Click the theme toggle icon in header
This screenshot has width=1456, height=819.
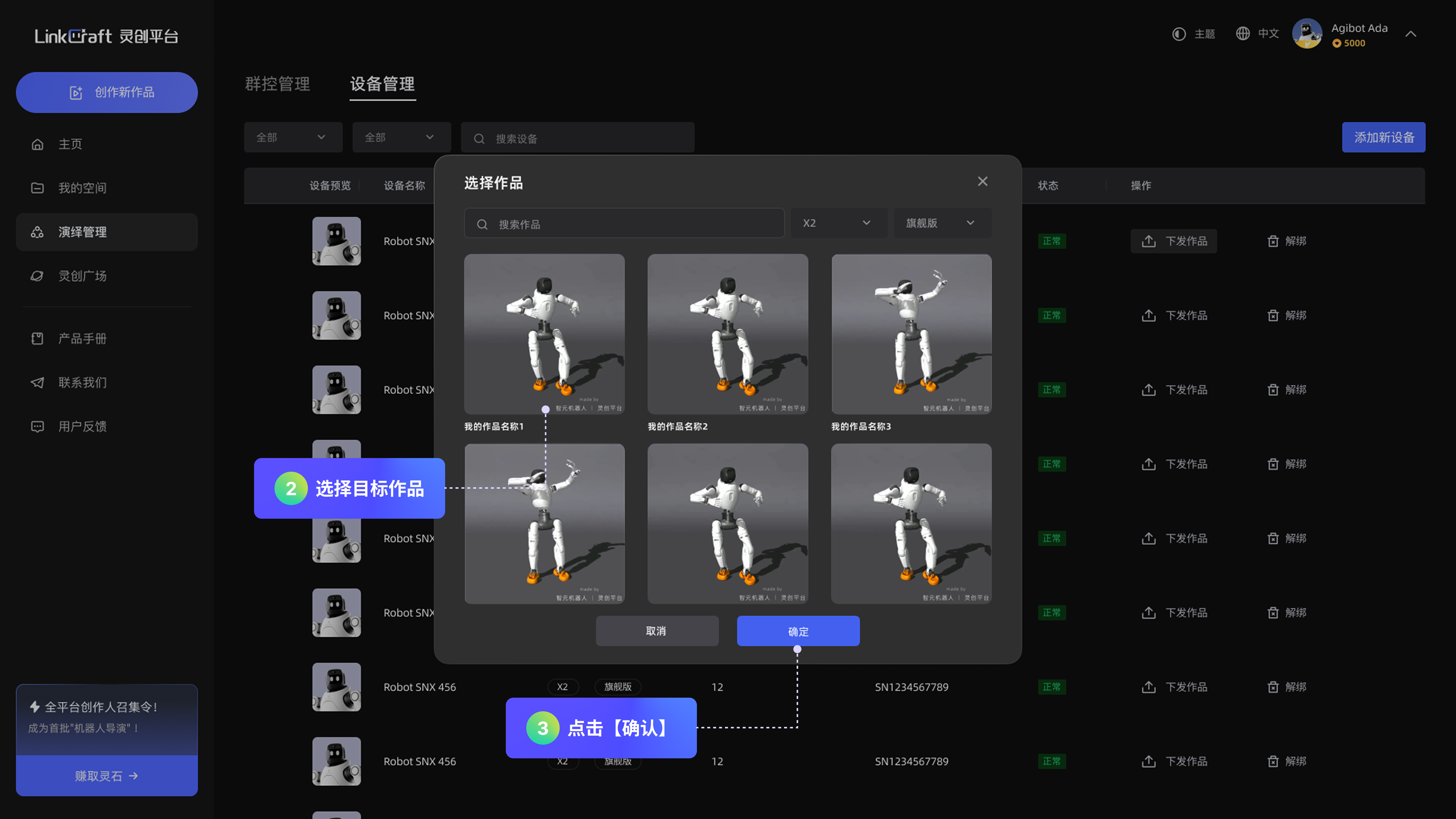pyautogui.click(x=1178, y=34)
